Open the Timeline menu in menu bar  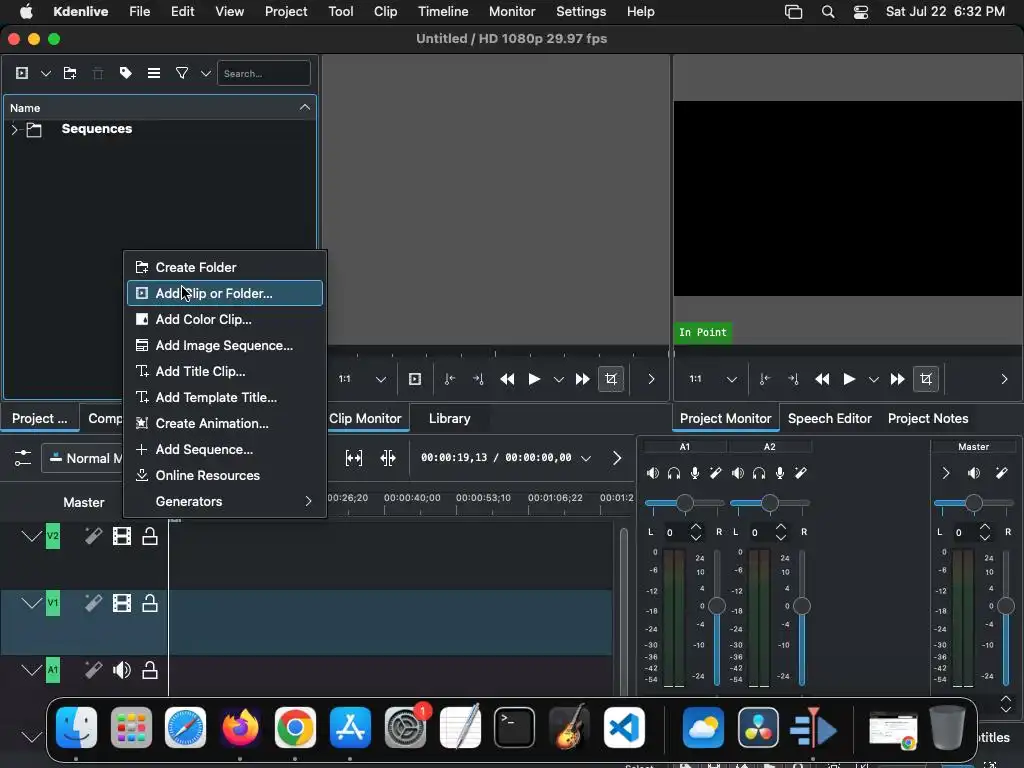tap(443, 12)
